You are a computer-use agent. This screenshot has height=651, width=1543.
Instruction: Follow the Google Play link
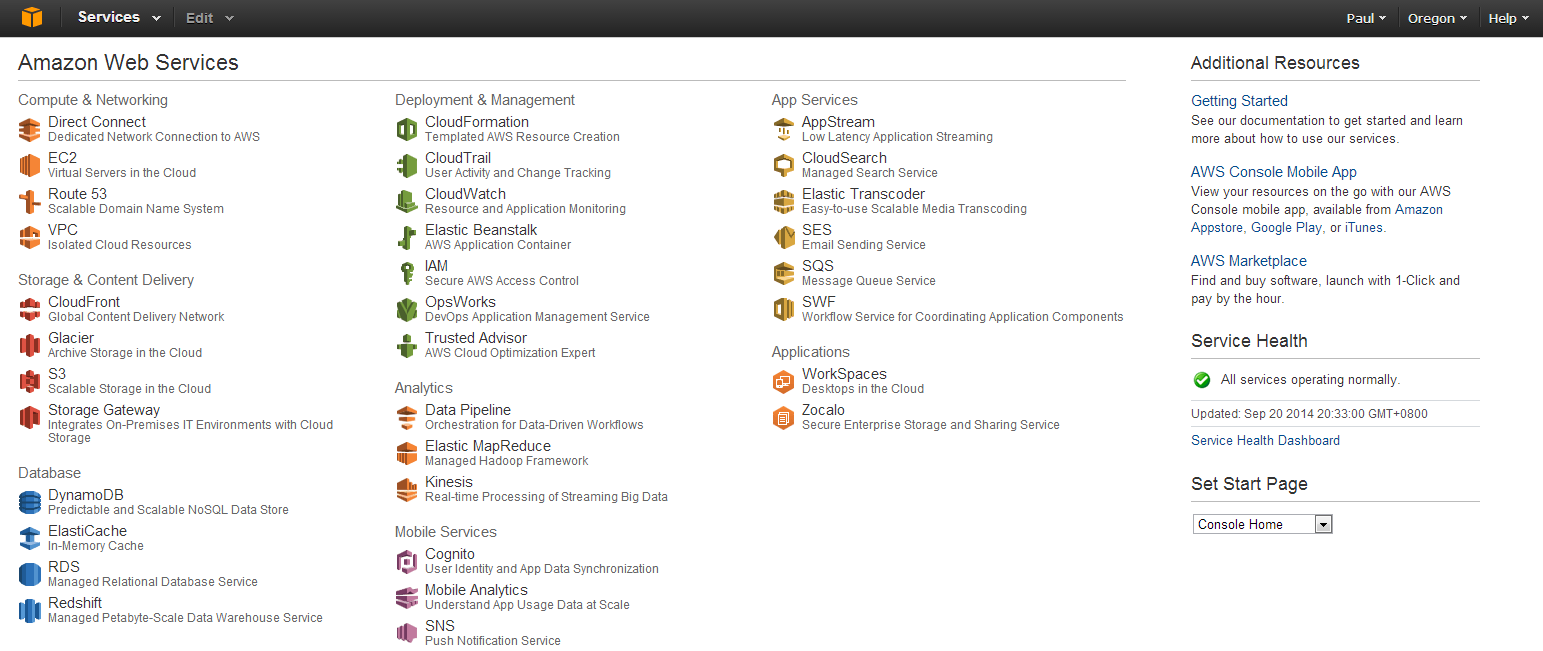pyautogui.click(x=1286, y=228)
